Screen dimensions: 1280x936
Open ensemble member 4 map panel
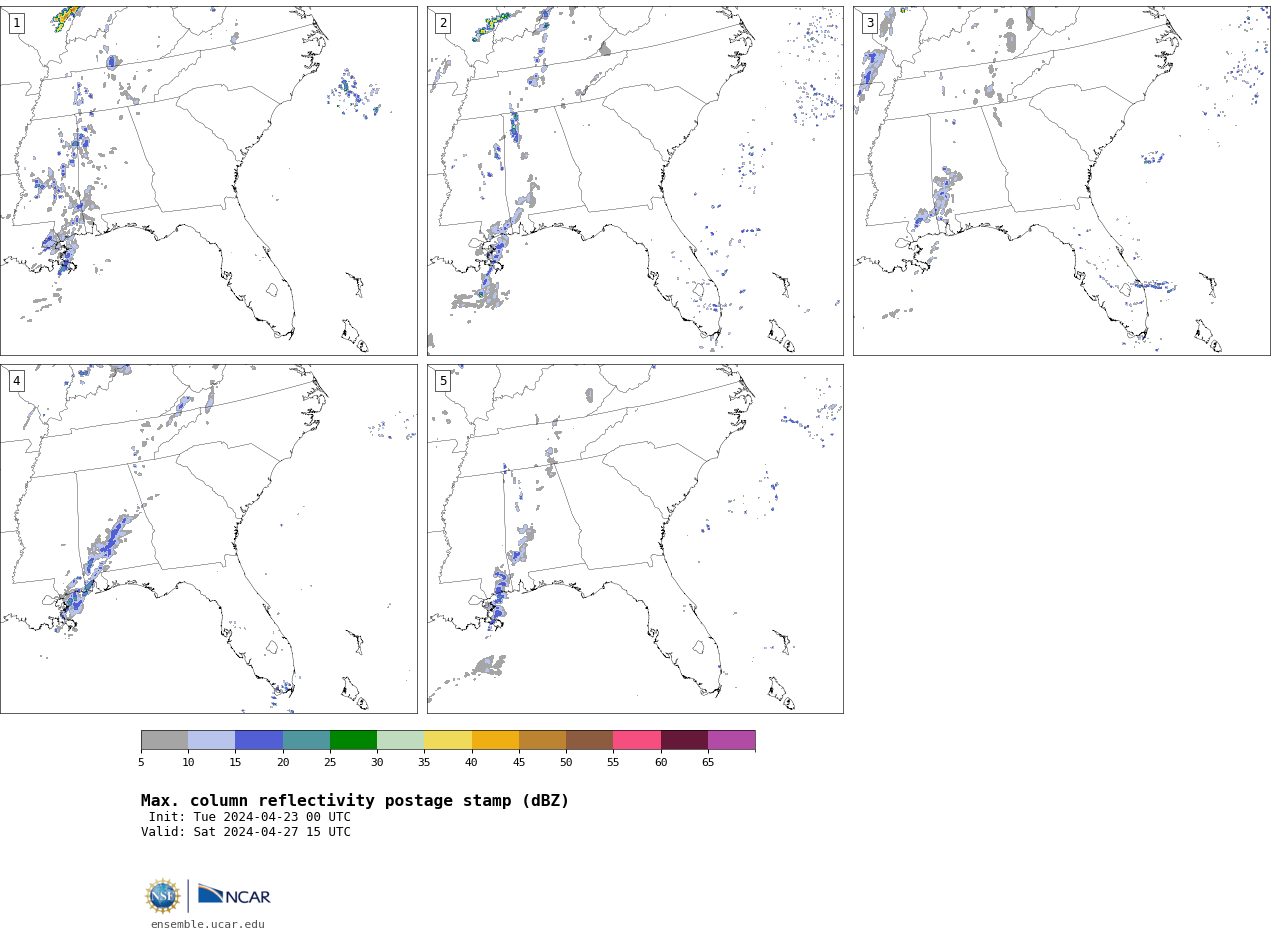(x=208, y=539)
